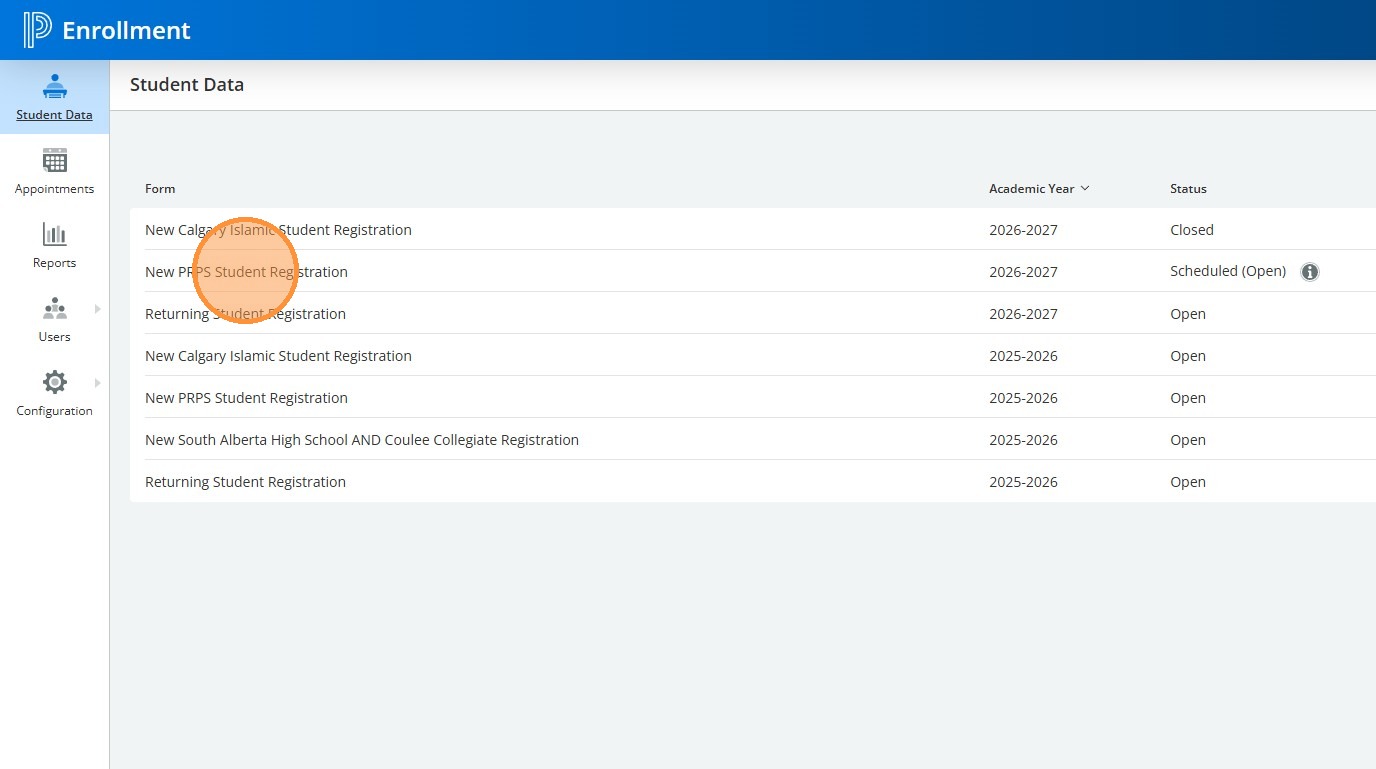
Task: Click the Student Data page heading
Action: pyautogui.click(x=187, y=85)
